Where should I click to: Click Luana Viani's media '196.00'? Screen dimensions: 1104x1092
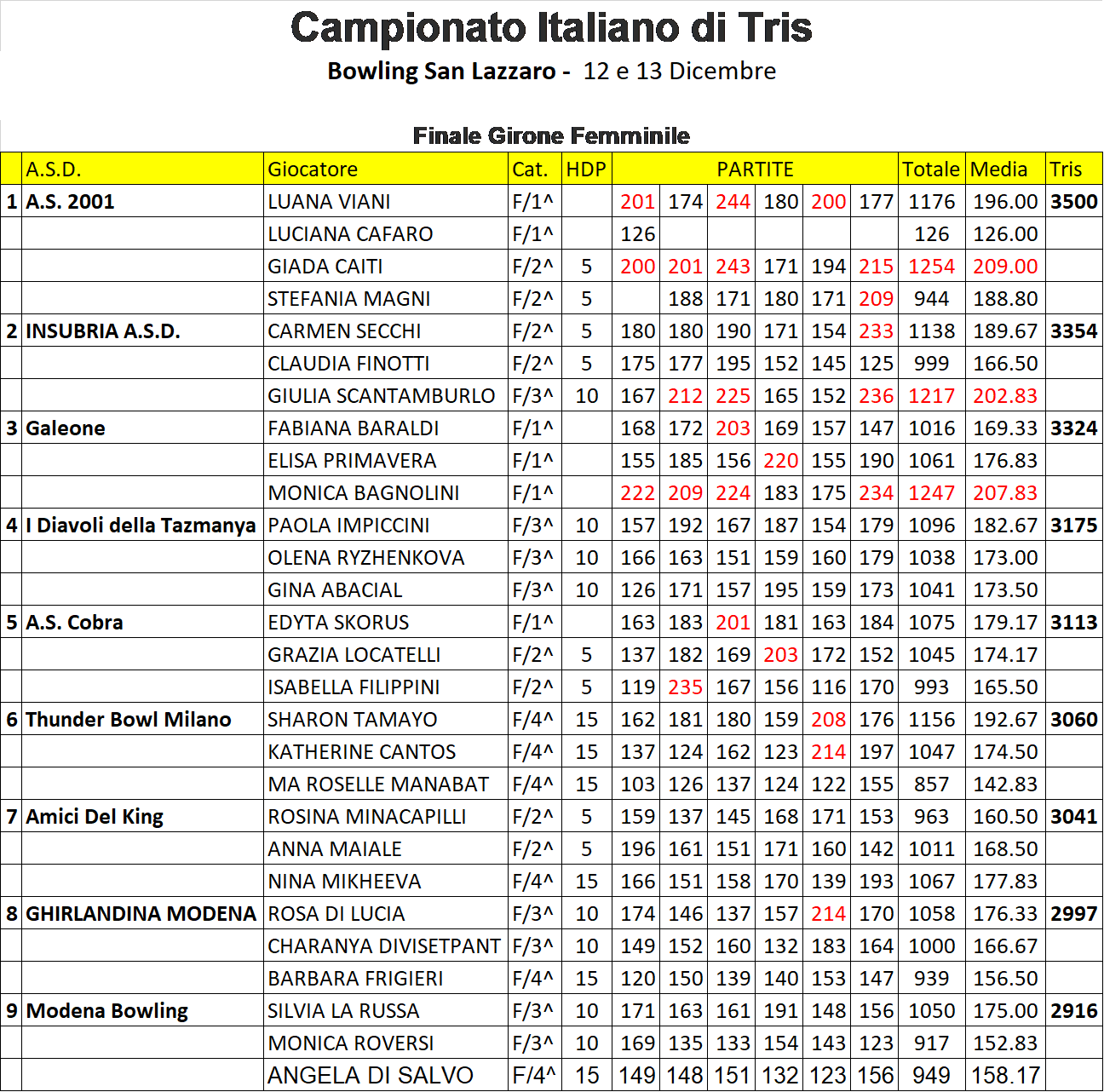(1005, 201)
